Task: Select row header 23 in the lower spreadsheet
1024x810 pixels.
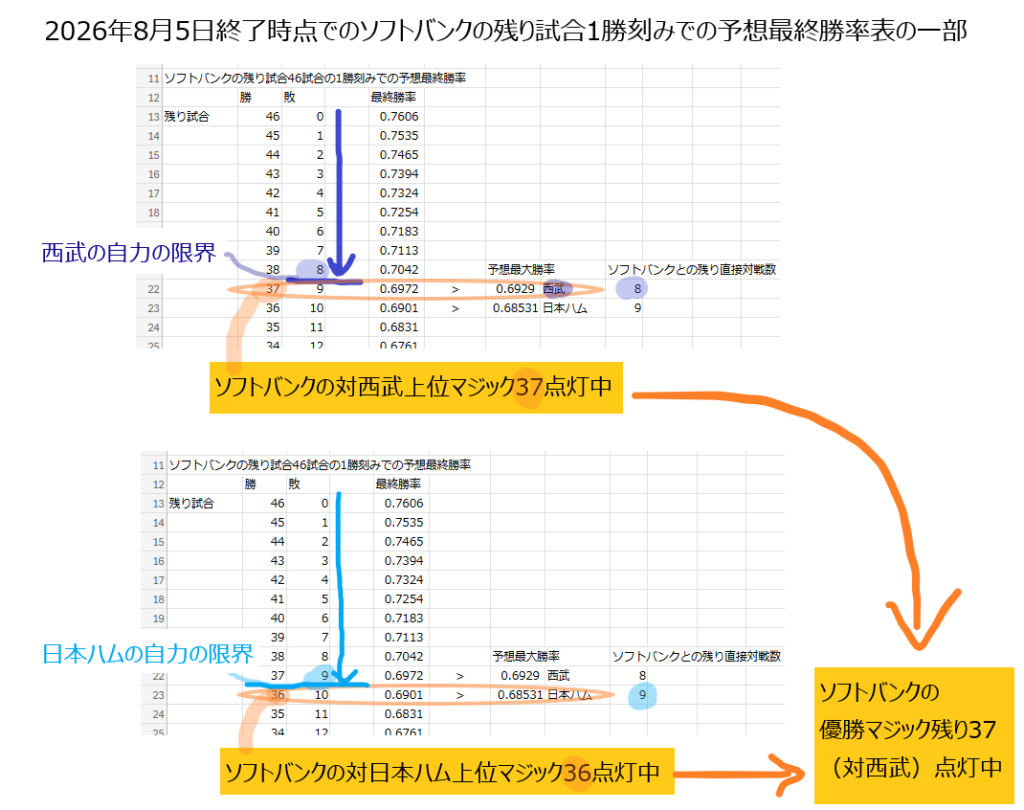Action: coord(158,695)
